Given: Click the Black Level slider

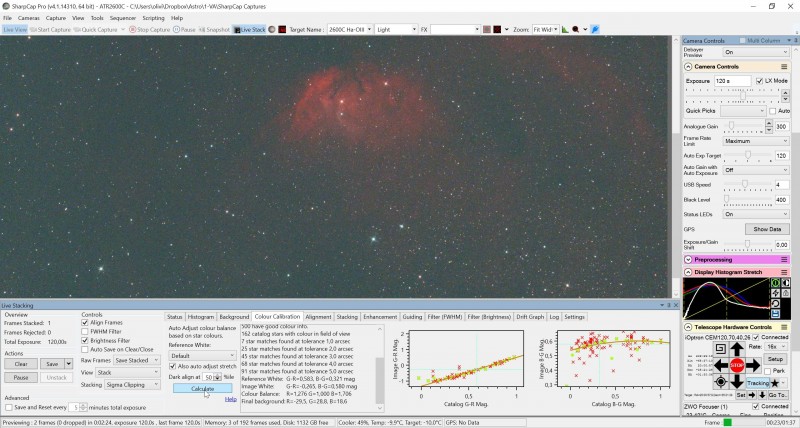Looking at the screenshot, I should tap(747, 200).
